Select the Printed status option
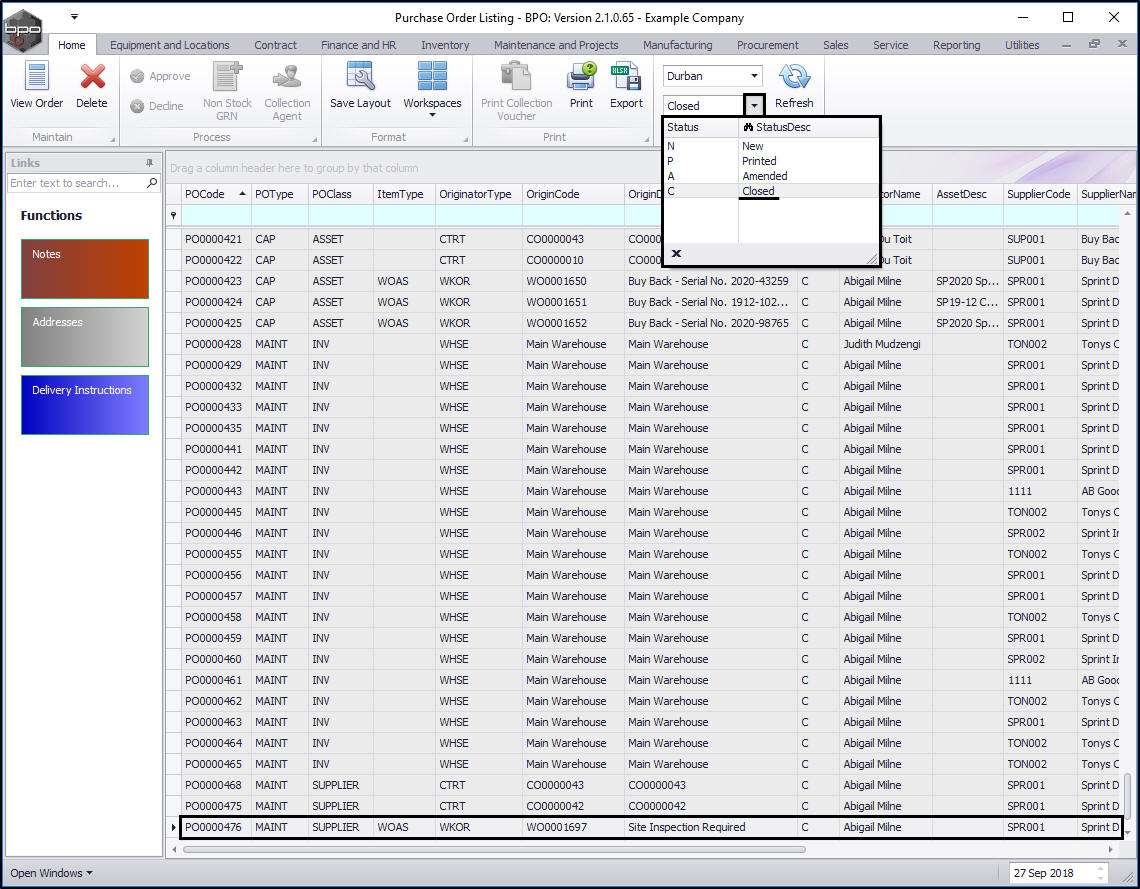 tap(759, 161)
